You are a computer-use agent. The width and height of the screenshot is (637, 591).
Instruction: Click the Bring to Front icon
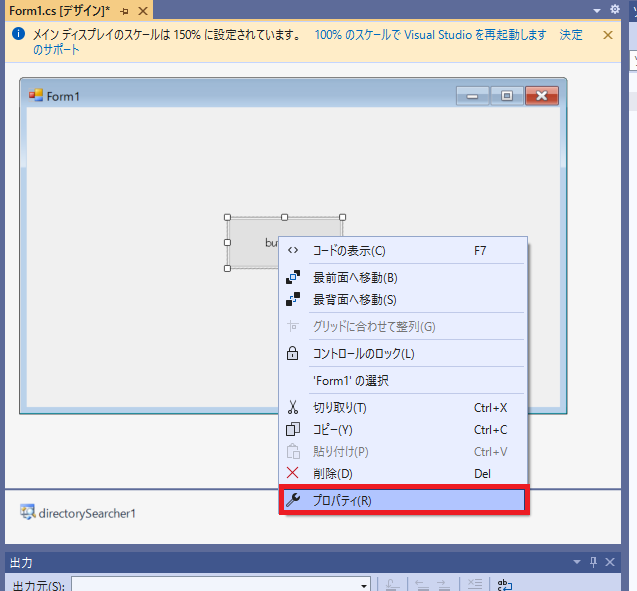[293, 277]
